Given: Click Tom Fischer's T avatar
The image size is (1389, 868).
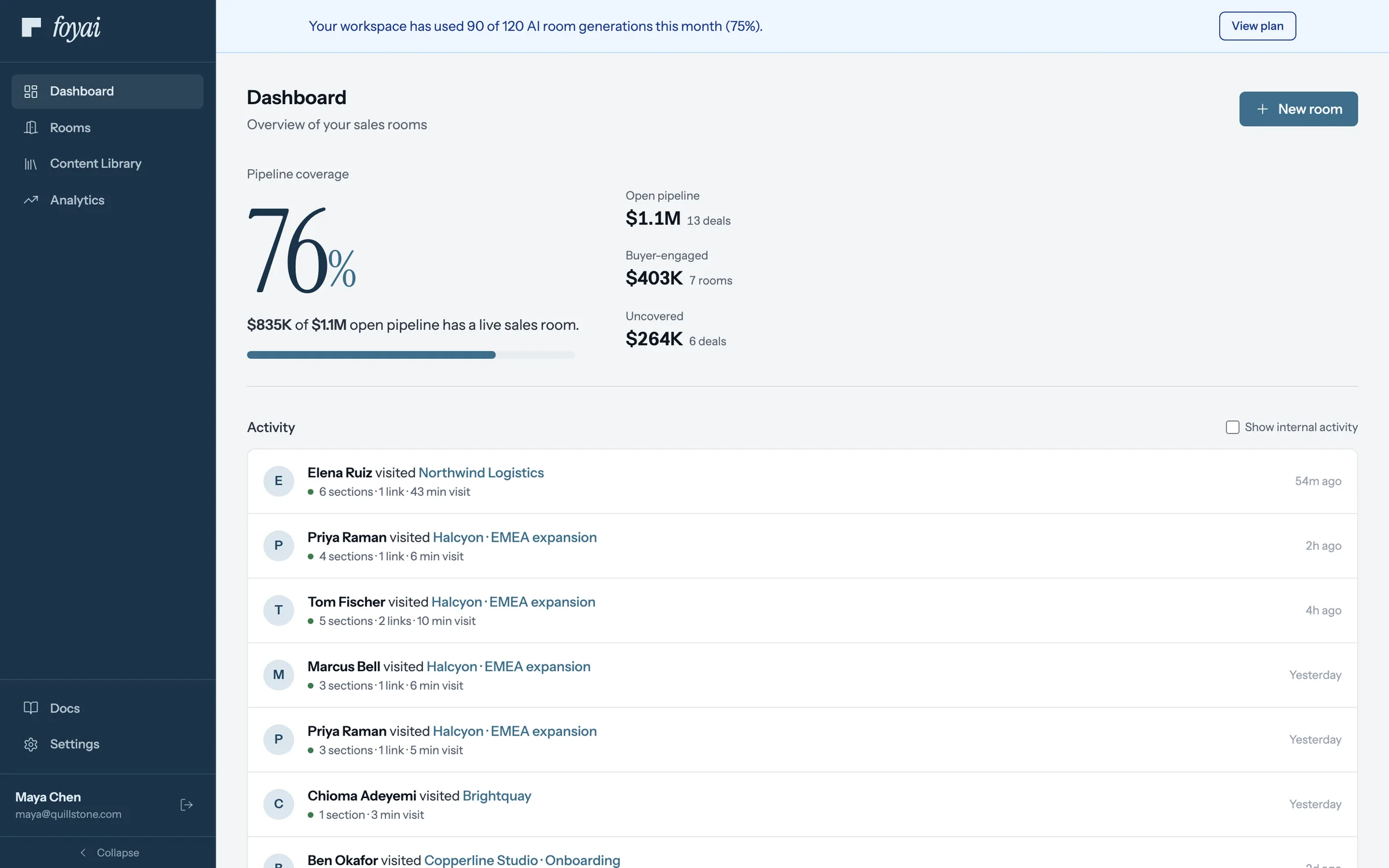Looking at the screenshot, I should 278,610.
